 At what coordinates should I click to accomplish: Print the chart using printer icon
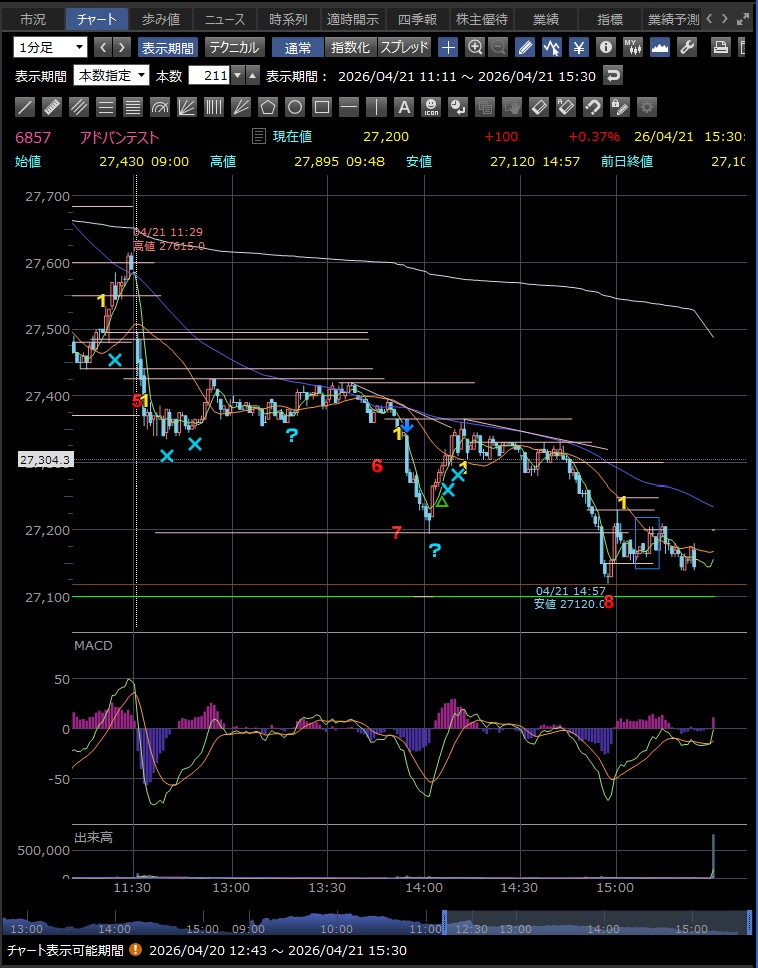tap(722, 47)
